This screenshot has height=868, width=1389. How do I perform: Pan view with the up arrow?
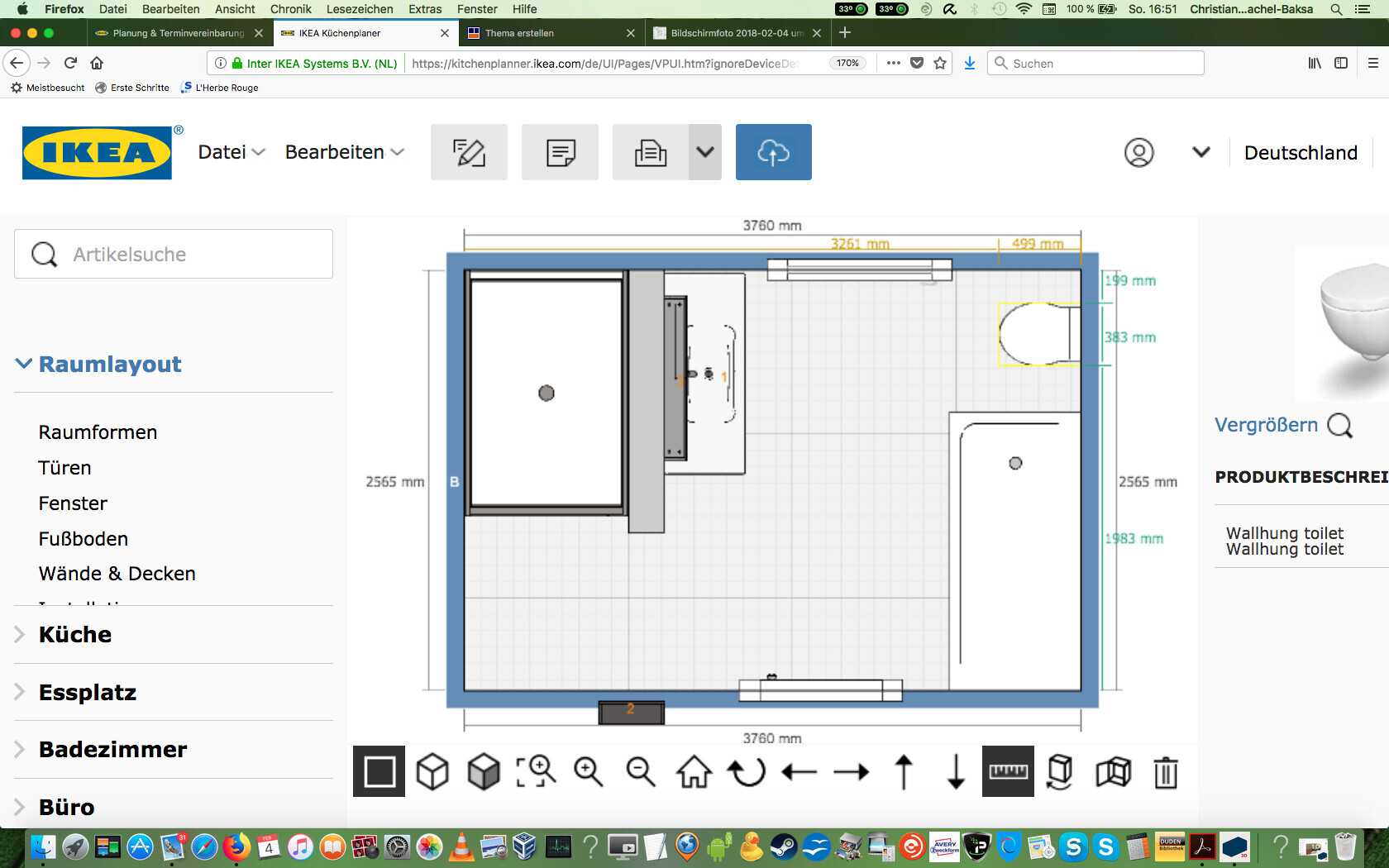[x=904, y=772]
